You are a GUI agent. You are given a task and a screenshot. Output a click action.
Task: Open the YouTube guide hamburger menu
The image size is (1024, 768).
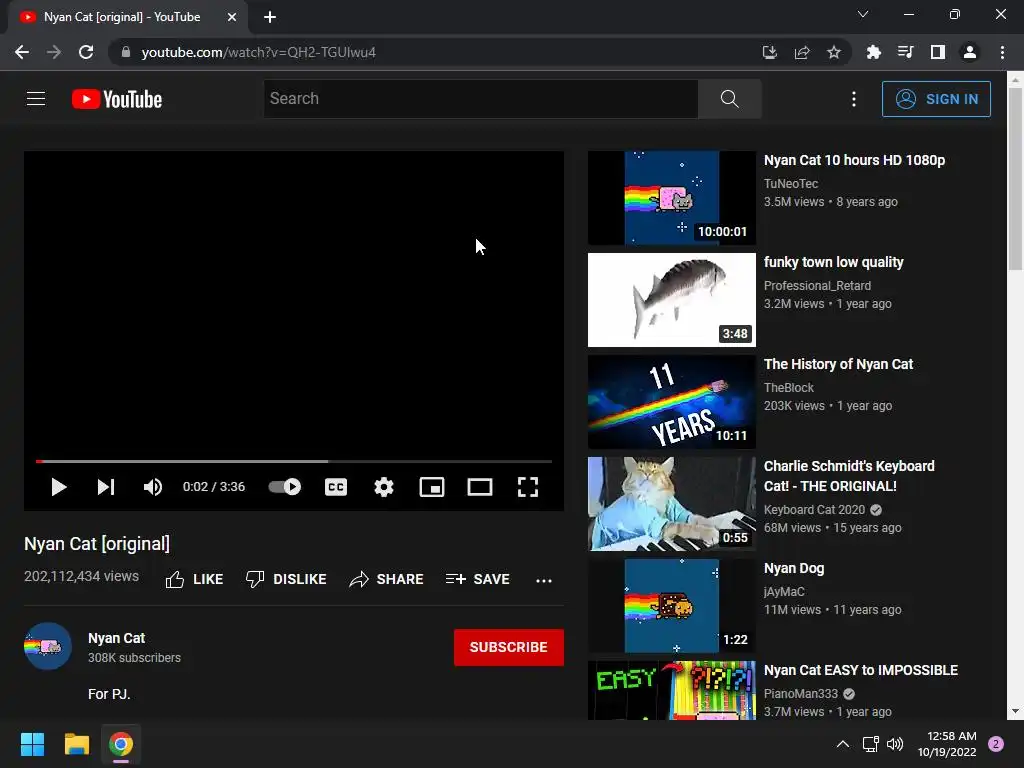tap(36, 99)
